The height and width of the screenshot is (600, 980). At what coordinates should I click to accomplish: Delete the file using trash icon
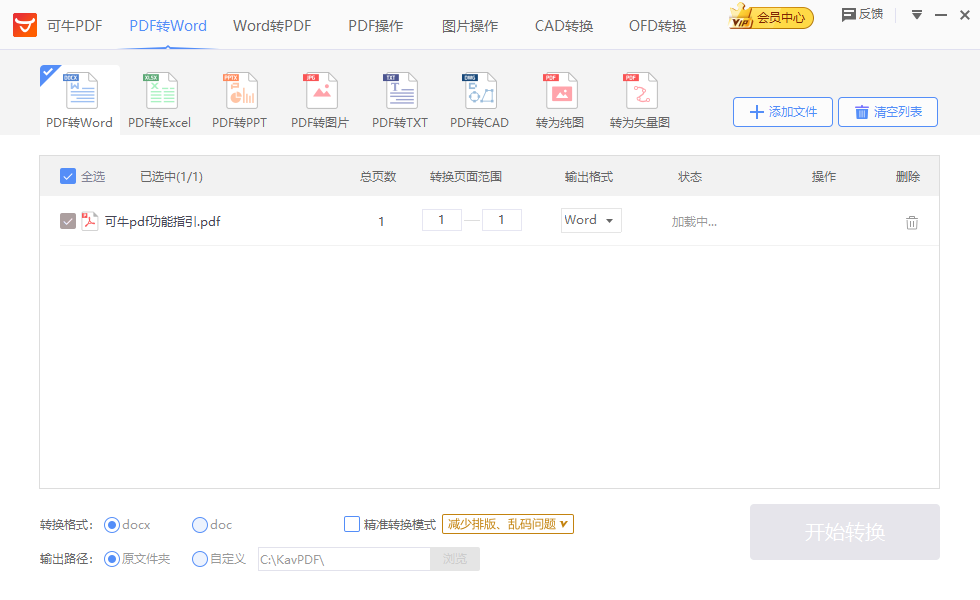coord(912,222)
